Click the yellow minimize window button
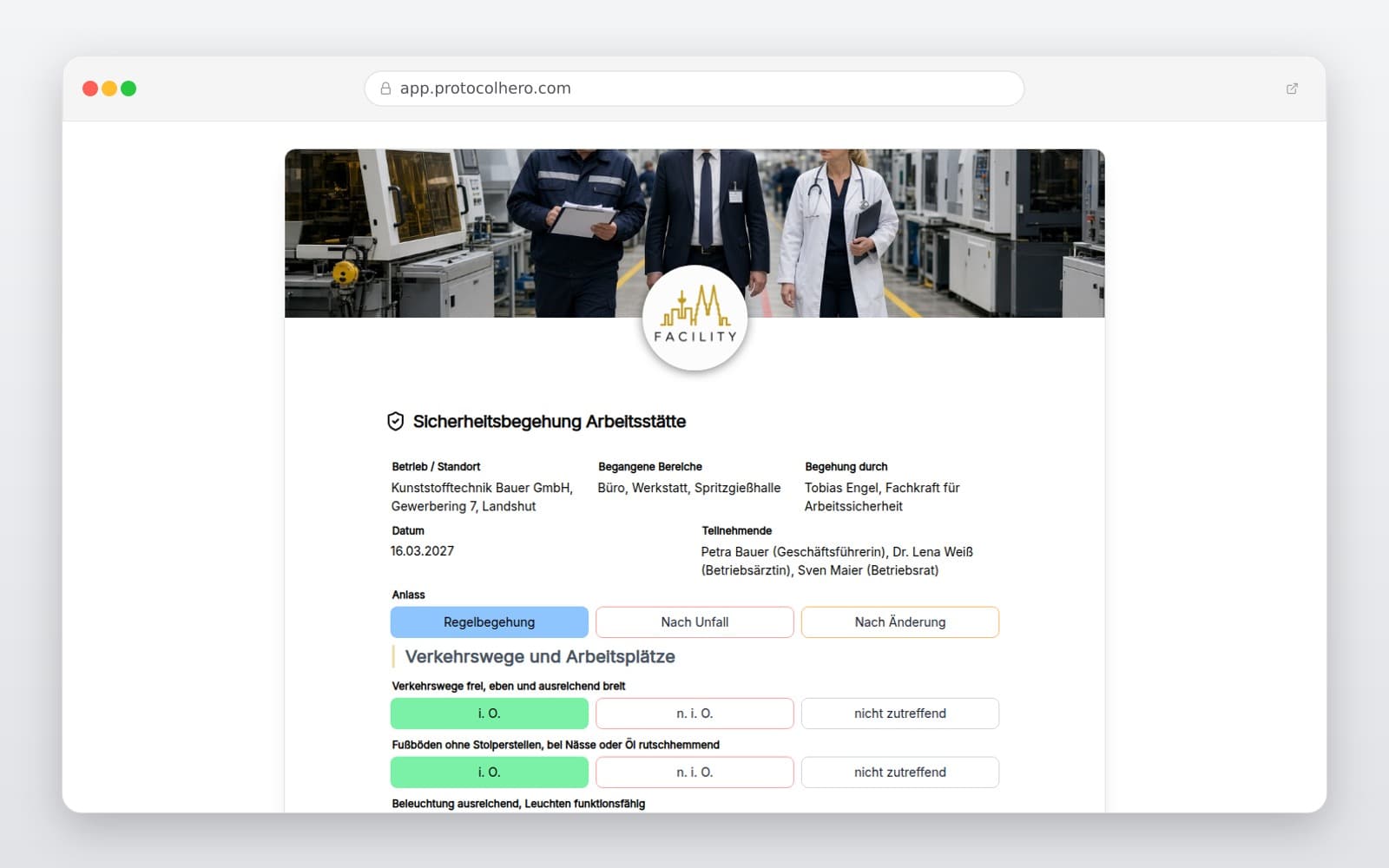Viewport: 1389px width, 868px height. [x=109, y=89]
